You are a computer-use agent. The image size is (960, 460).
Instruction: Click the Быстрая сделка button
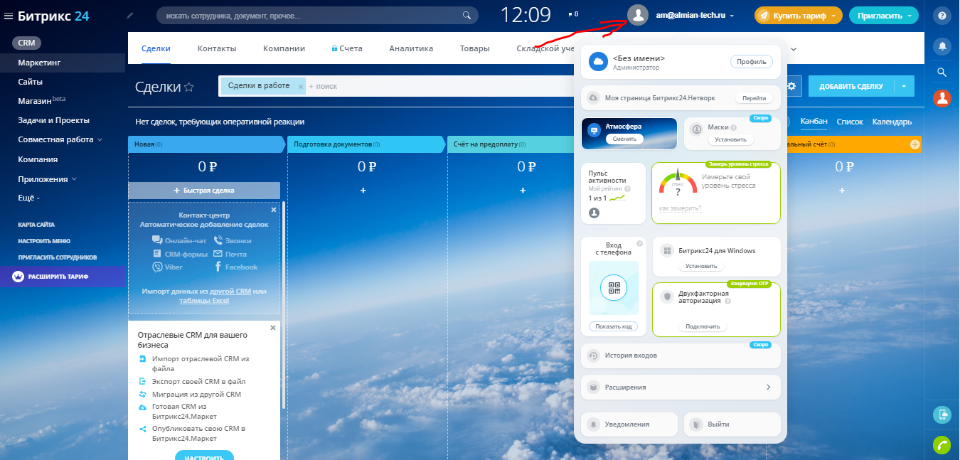click(204, 190)
